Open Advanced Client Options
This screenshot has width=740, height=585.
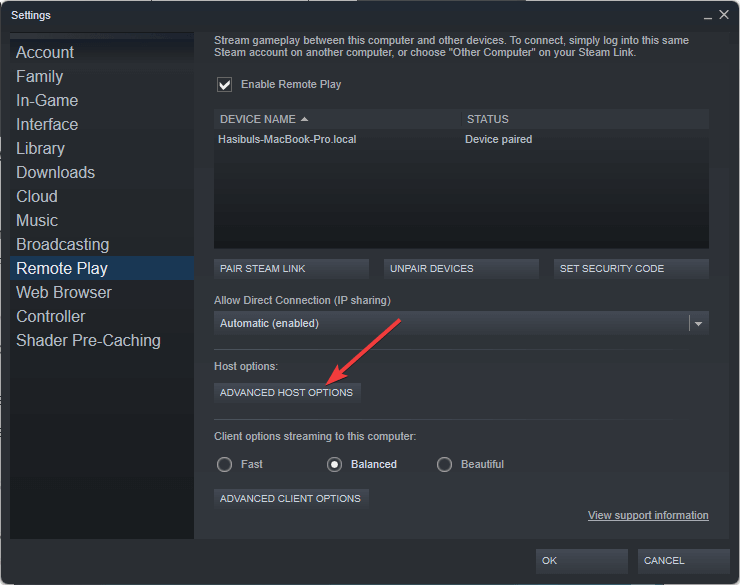pyautogui.click(x=291, y=499)
